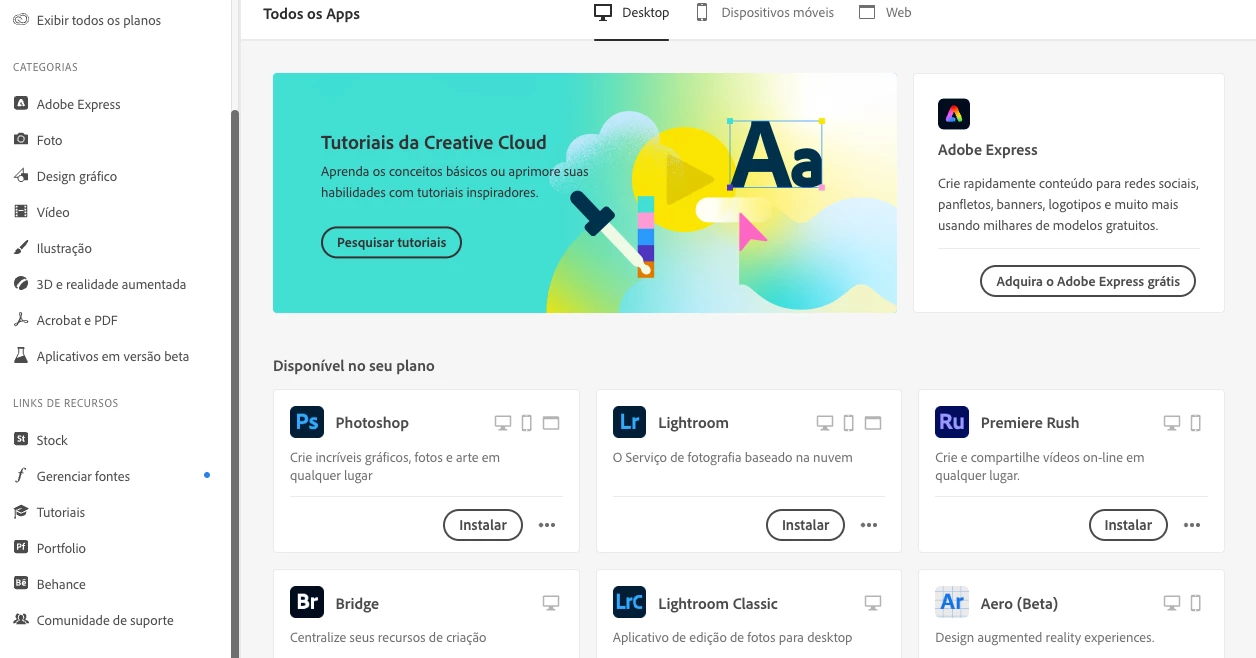Screen dimensions: 1256x658
Task: Click the Adobe Express sidebar icon
Action: tap(20, 104)
